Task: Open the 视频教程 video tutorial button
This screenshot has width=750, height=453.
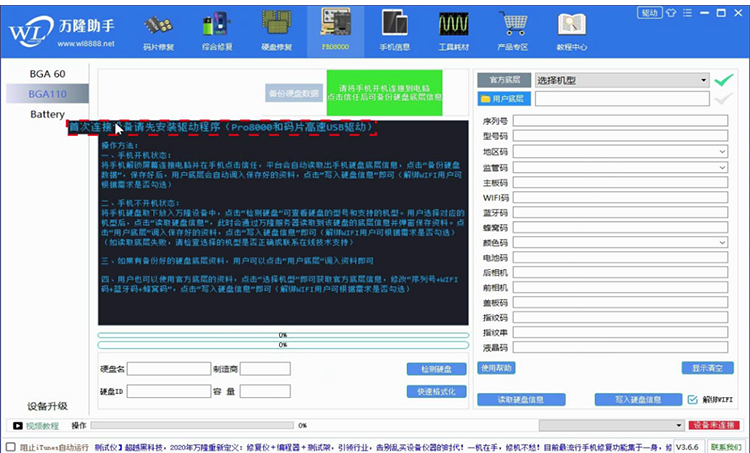Action: tap(36, 425)
